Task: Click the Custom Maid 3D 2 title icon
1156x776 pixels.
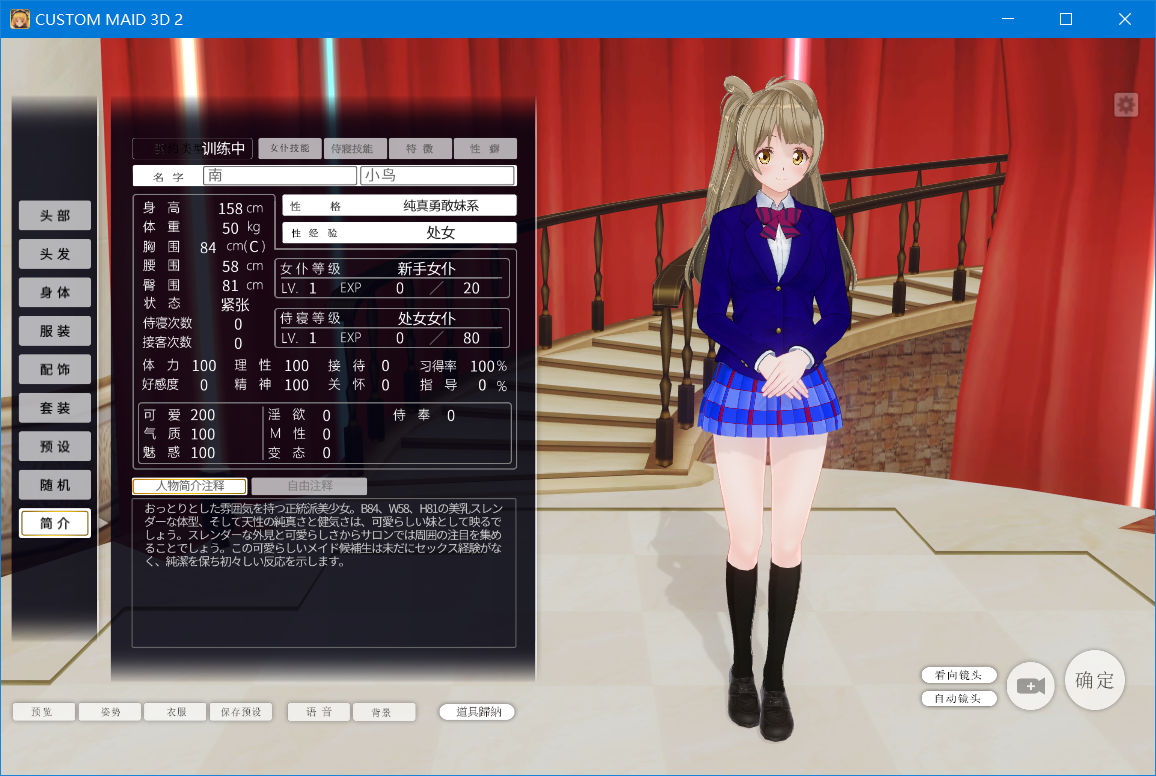Action: point(20,19)
